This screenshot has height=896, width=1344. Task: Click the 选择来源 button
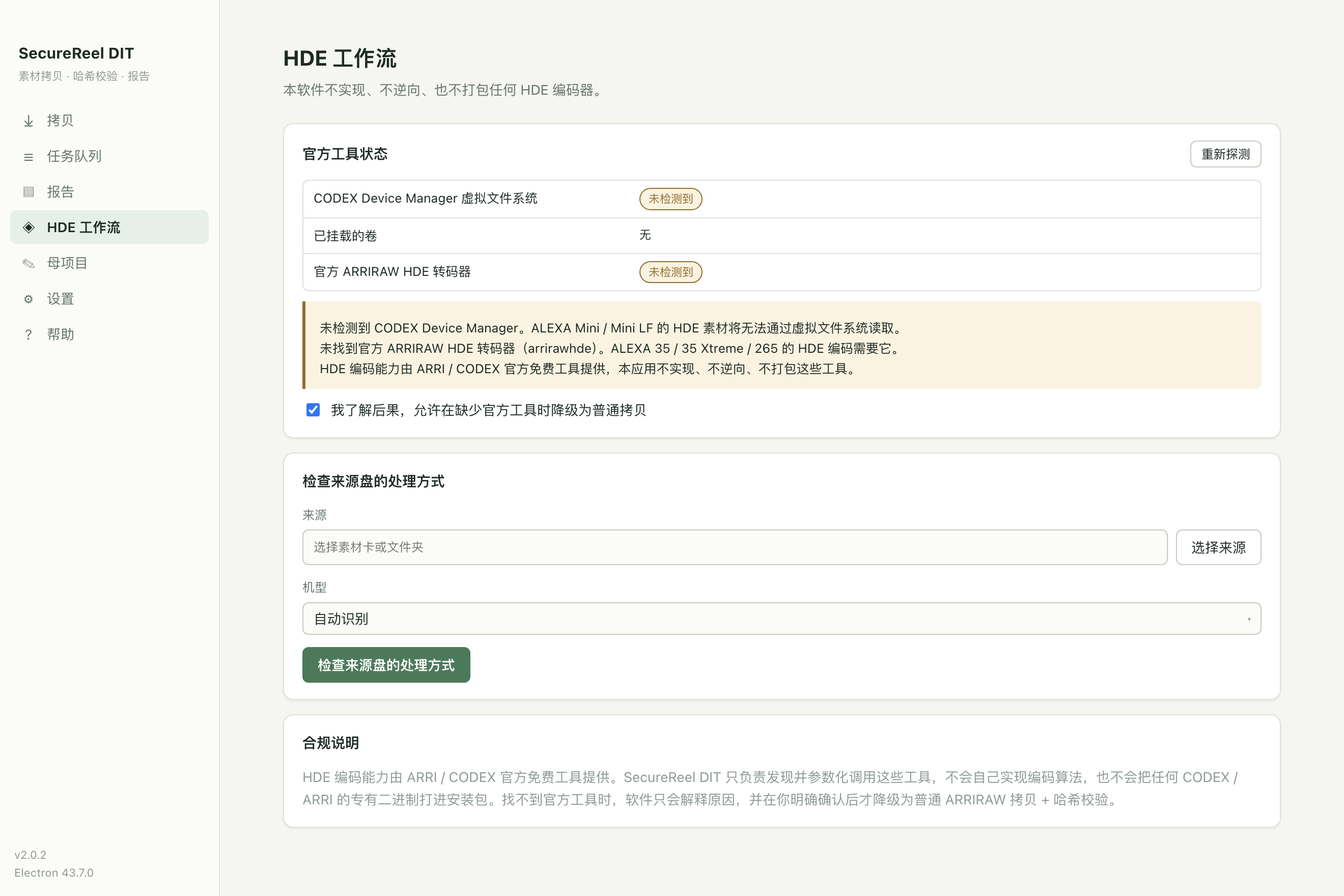1218,547
